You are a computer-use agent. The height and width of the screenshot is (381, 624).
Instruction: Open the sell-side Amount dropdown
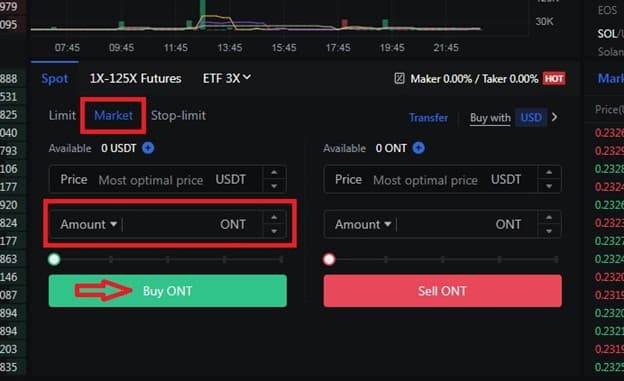pos(363,225)
